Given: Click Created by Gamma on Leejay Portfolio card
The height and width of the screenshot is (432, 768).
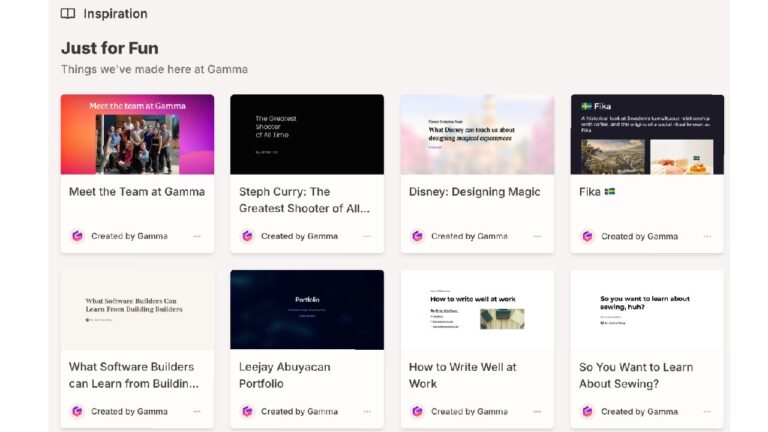Looking at the screenshot, I should pyautogui.click(x=299, y=411).
